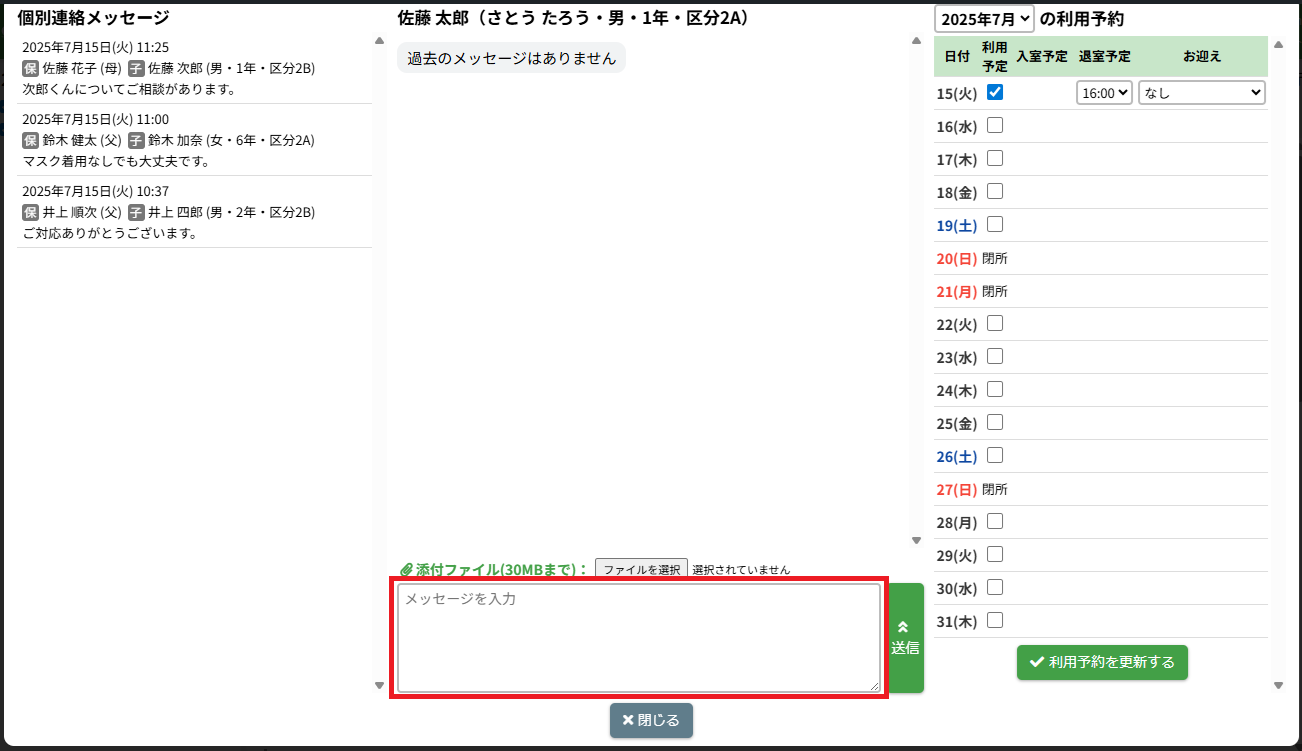1302x751 pixels.
Task: Select the 10:37 message from 井上 順次
Action: point(195,212)
